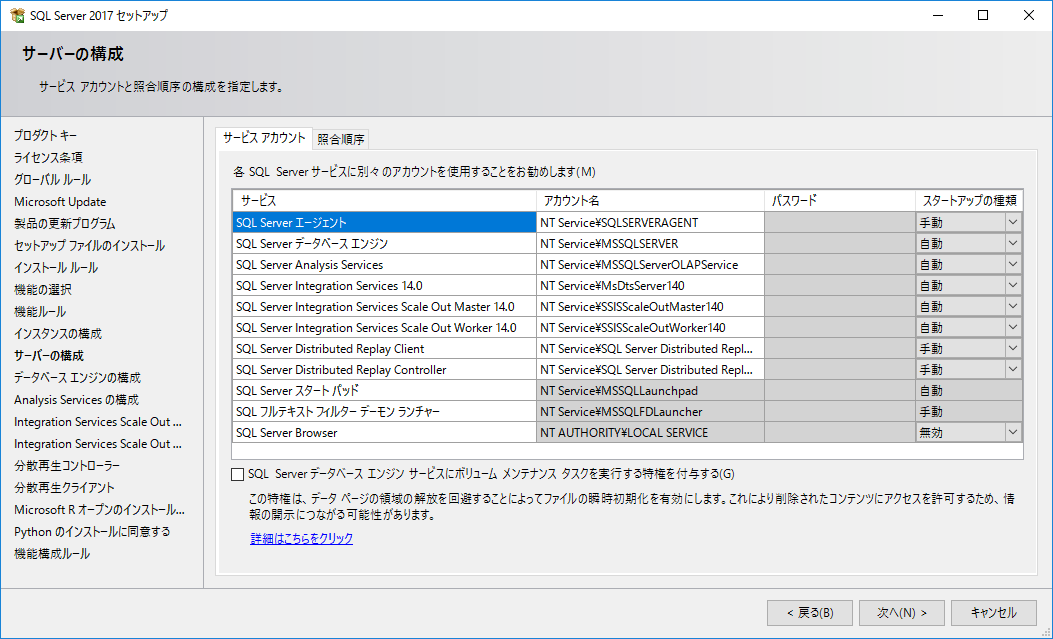Click the SQL Server setup title bar icon
1053x639 pixels.
[x=16, y=15]
